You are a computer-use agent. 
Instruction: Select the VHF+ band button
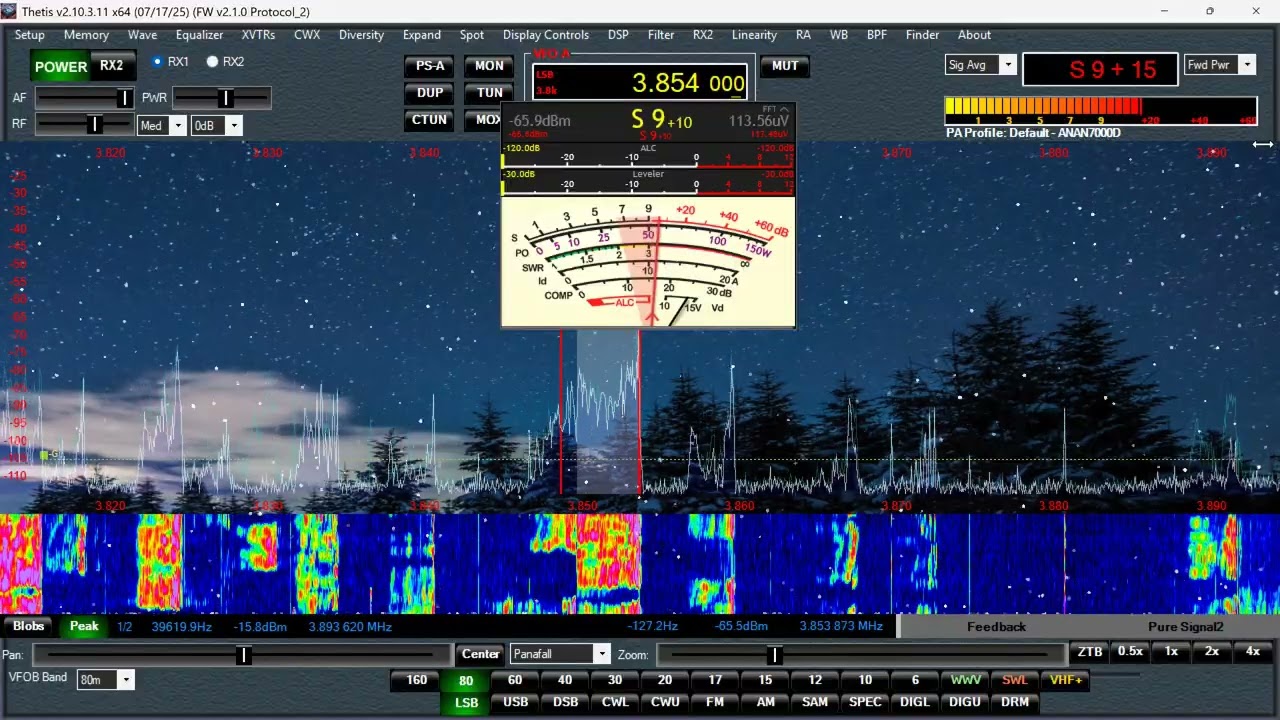pos(1066,680)
